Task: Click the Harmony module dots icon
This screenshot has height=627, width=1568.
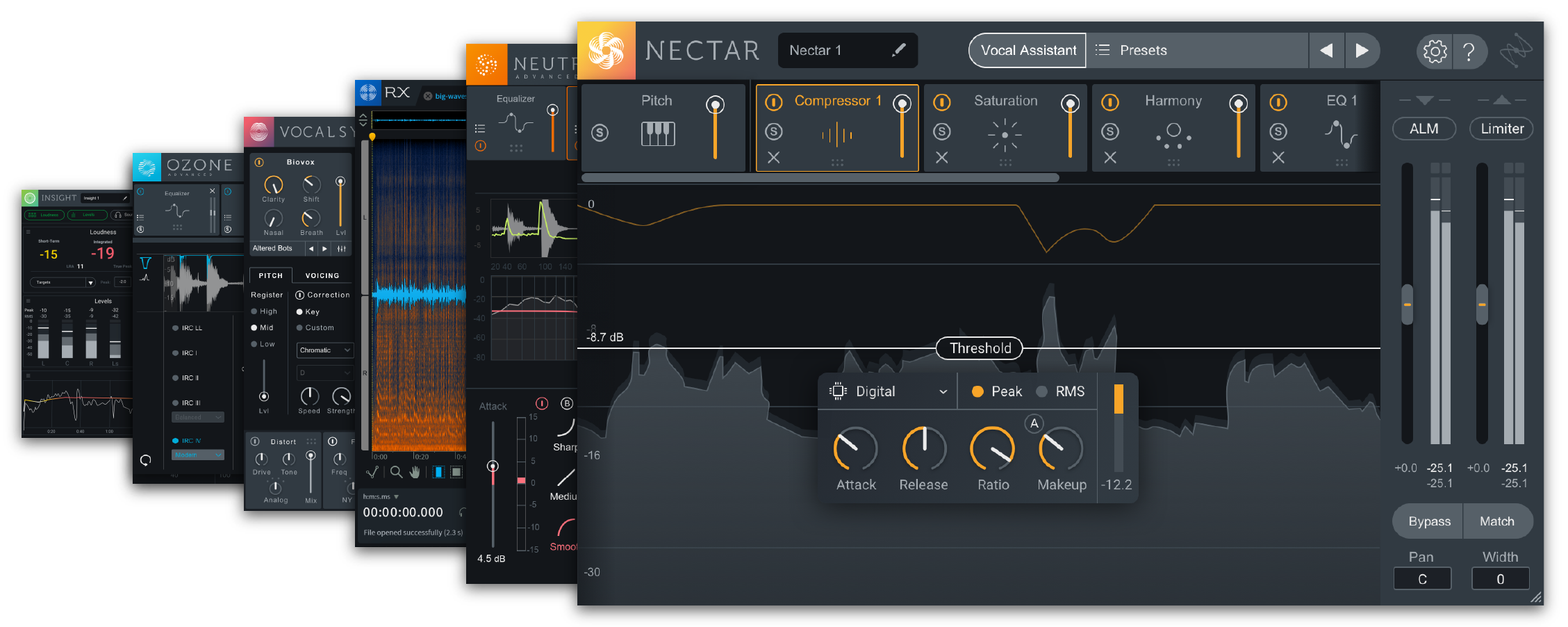Action: point(1173,135)
